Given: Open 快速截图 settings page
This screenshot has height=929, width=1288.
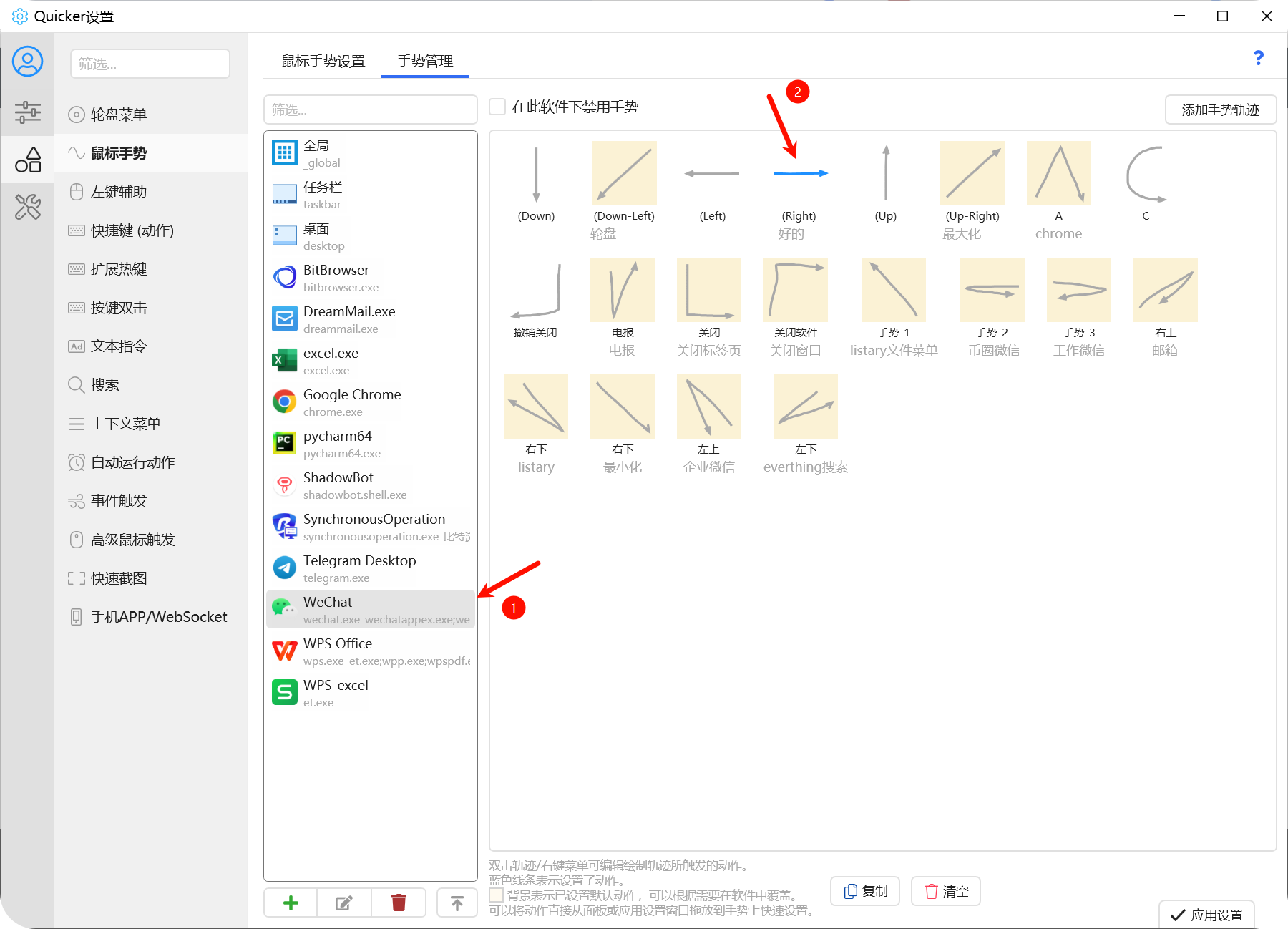Looking at the screenshot, I should point(151,578).
